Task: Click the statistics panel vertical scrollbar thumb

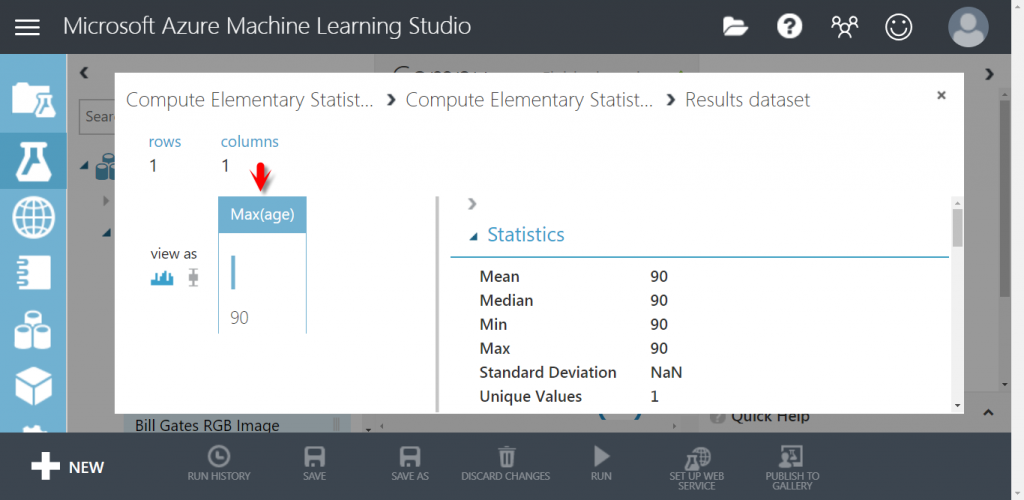Action: [957, 227]
